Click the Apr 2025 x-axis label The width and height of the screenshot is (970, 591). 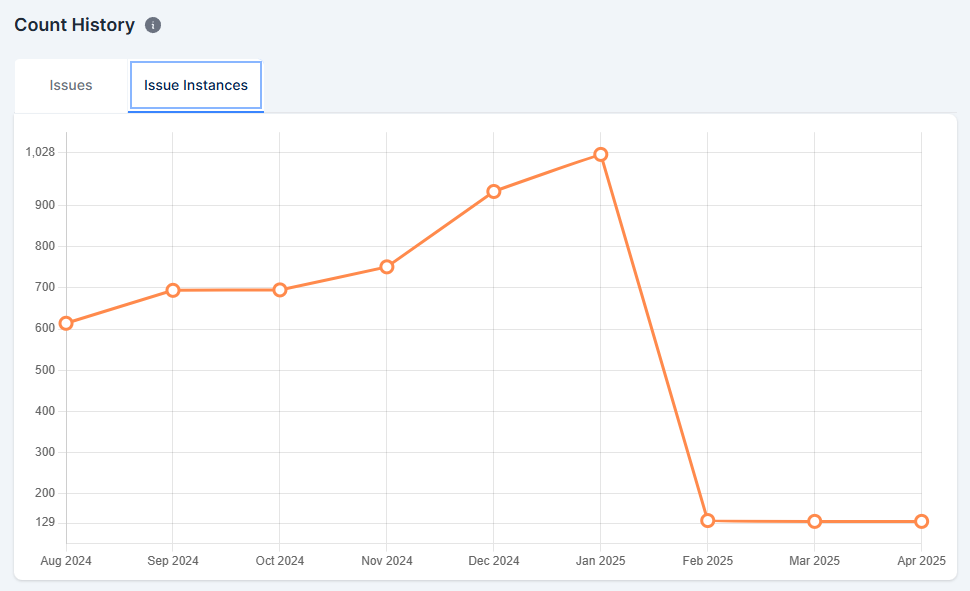pos(921,561)
